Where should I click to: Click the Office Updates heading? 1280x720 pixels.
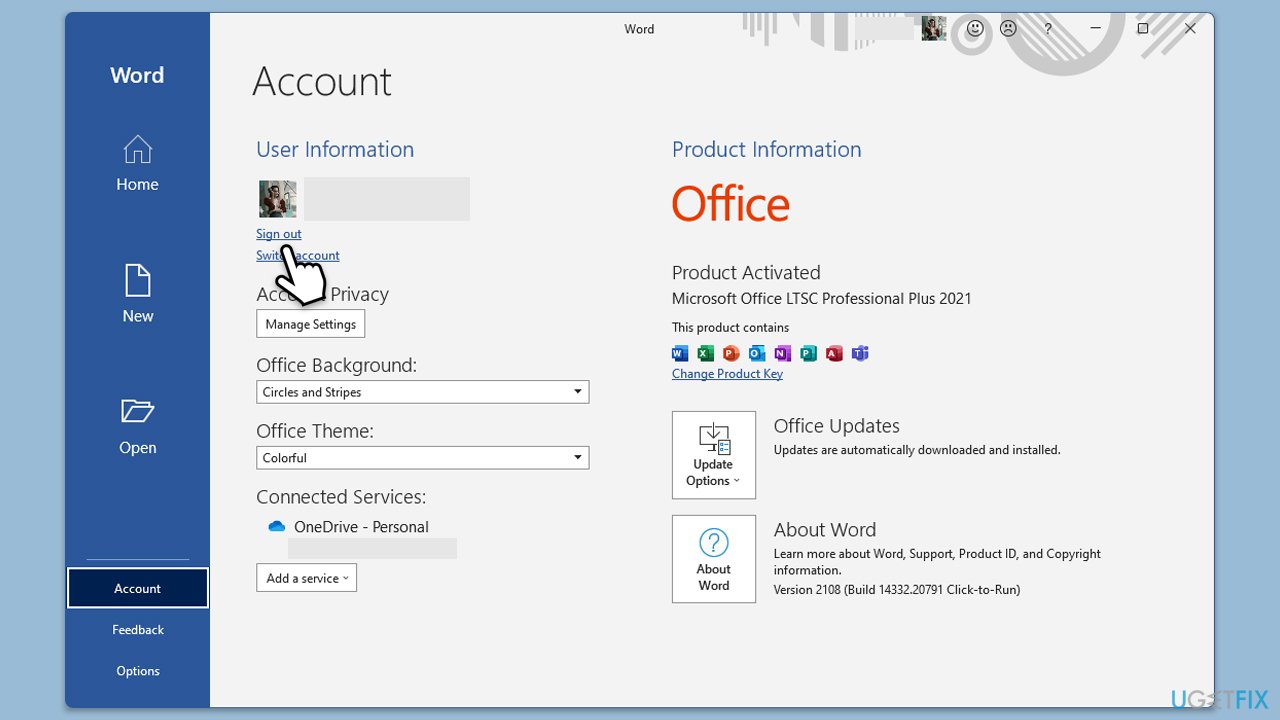tap(836, 426)
